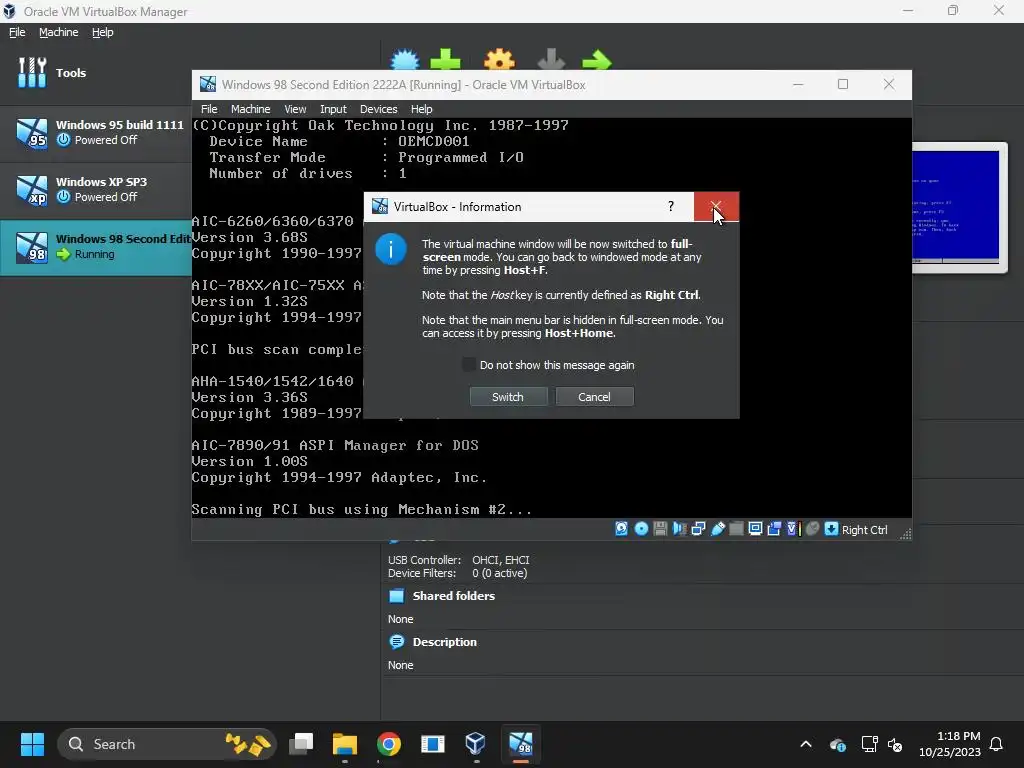Click mouse integration icon in VM status bar
Viewport: 1024px width, 768px height.
click(812, 529)
